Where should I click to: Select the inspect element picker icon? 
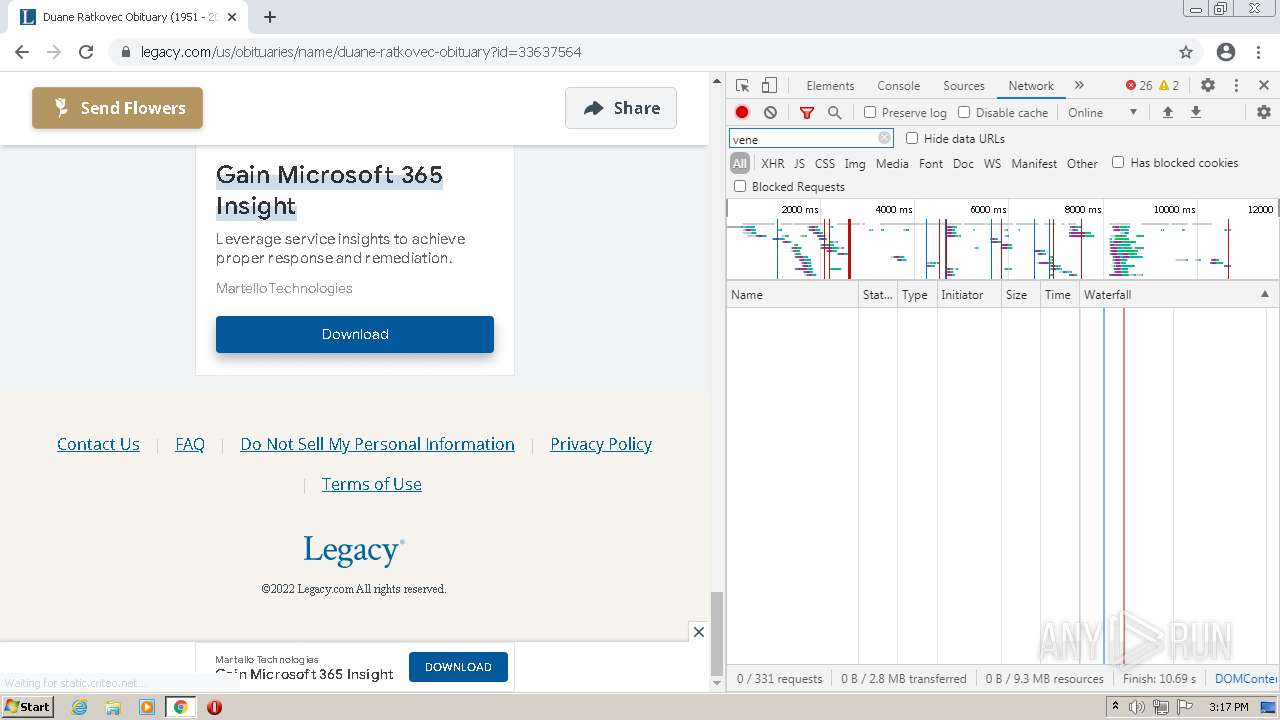pyautogui.click(x=742, y=86)
